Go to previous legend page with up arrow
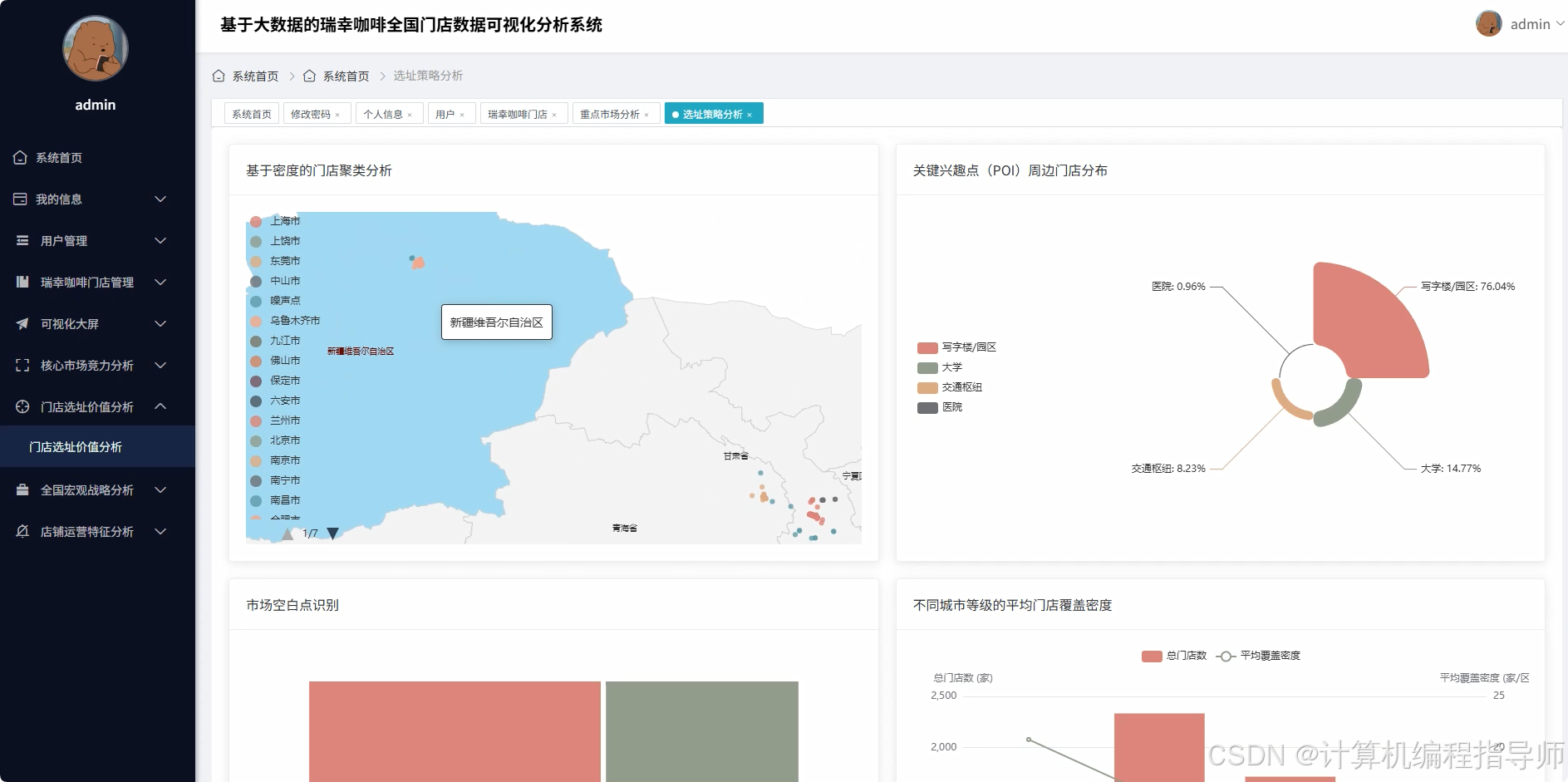Screen dimensions: 1568x782 (x=288, y=534)
